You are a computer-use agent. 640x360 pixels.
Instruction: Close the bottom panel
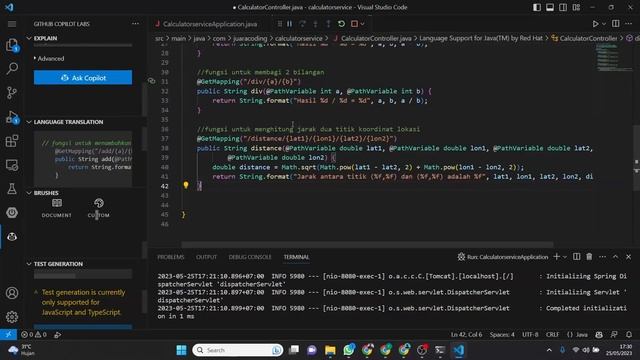pyautogui.click(x=628, y=256)
